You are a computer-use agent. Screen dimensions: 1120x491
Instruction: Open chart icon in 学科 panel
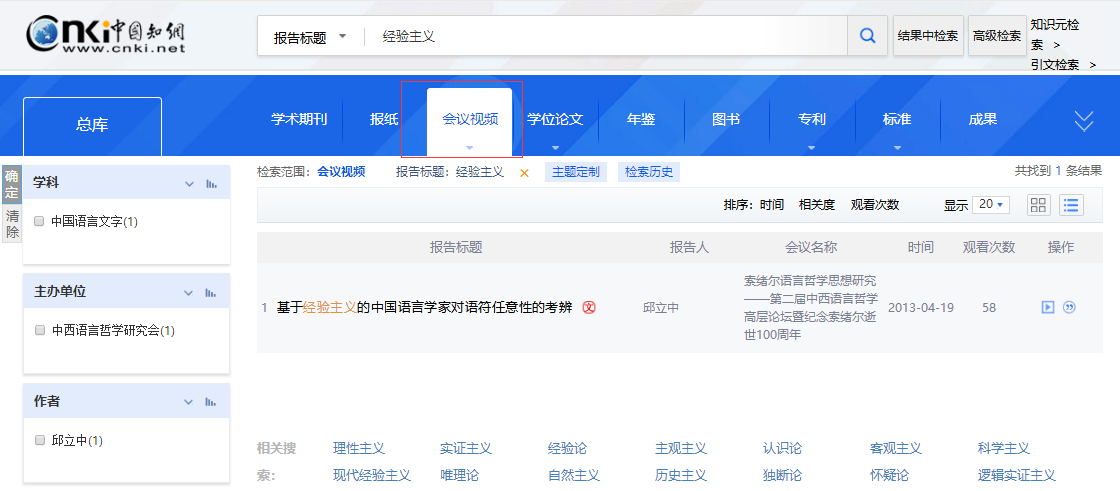(x=211, y=183)
